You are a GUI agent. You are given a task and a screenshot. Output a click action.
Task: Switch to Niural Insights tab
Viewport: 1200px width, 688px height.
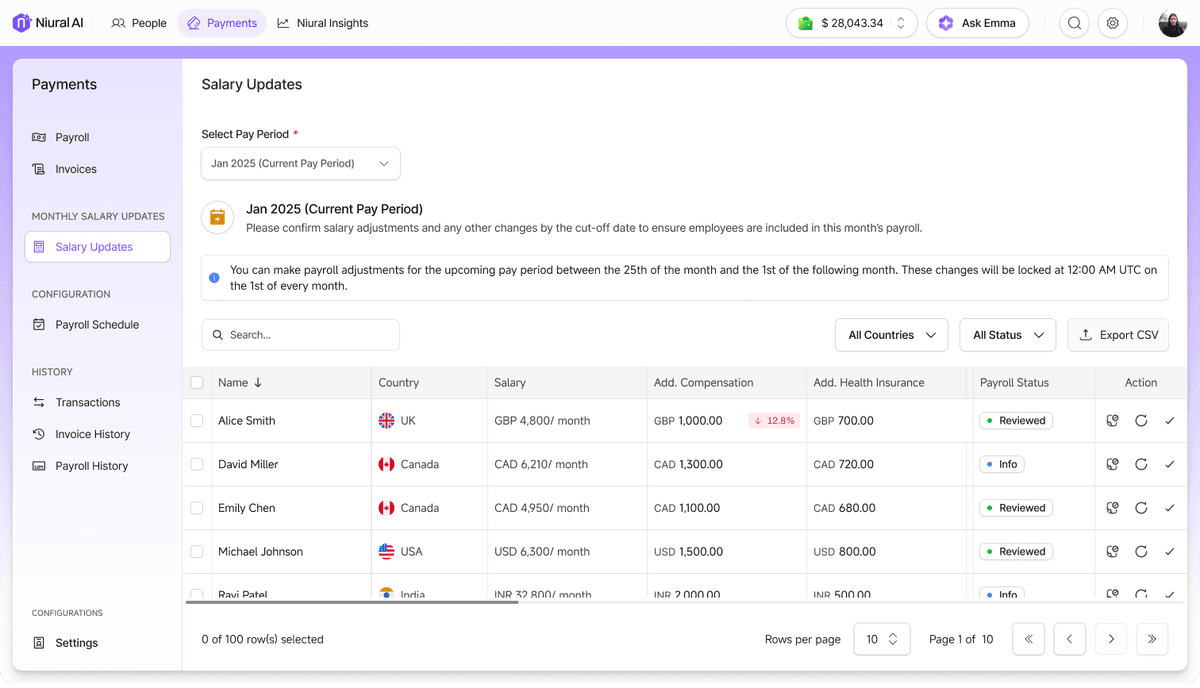[322, 23]
